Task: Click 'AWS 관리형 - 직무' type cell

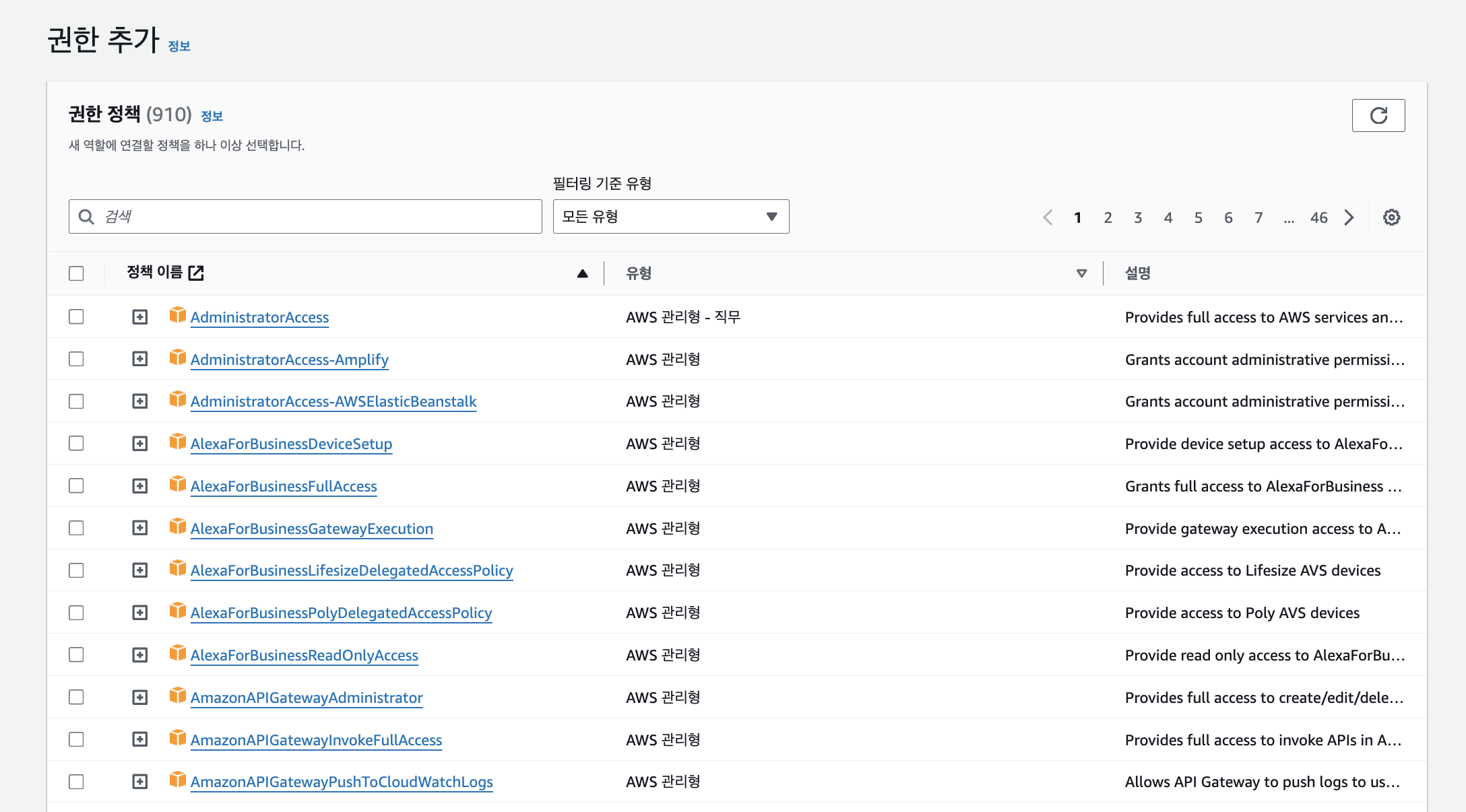Action: (x=683, y=317)
